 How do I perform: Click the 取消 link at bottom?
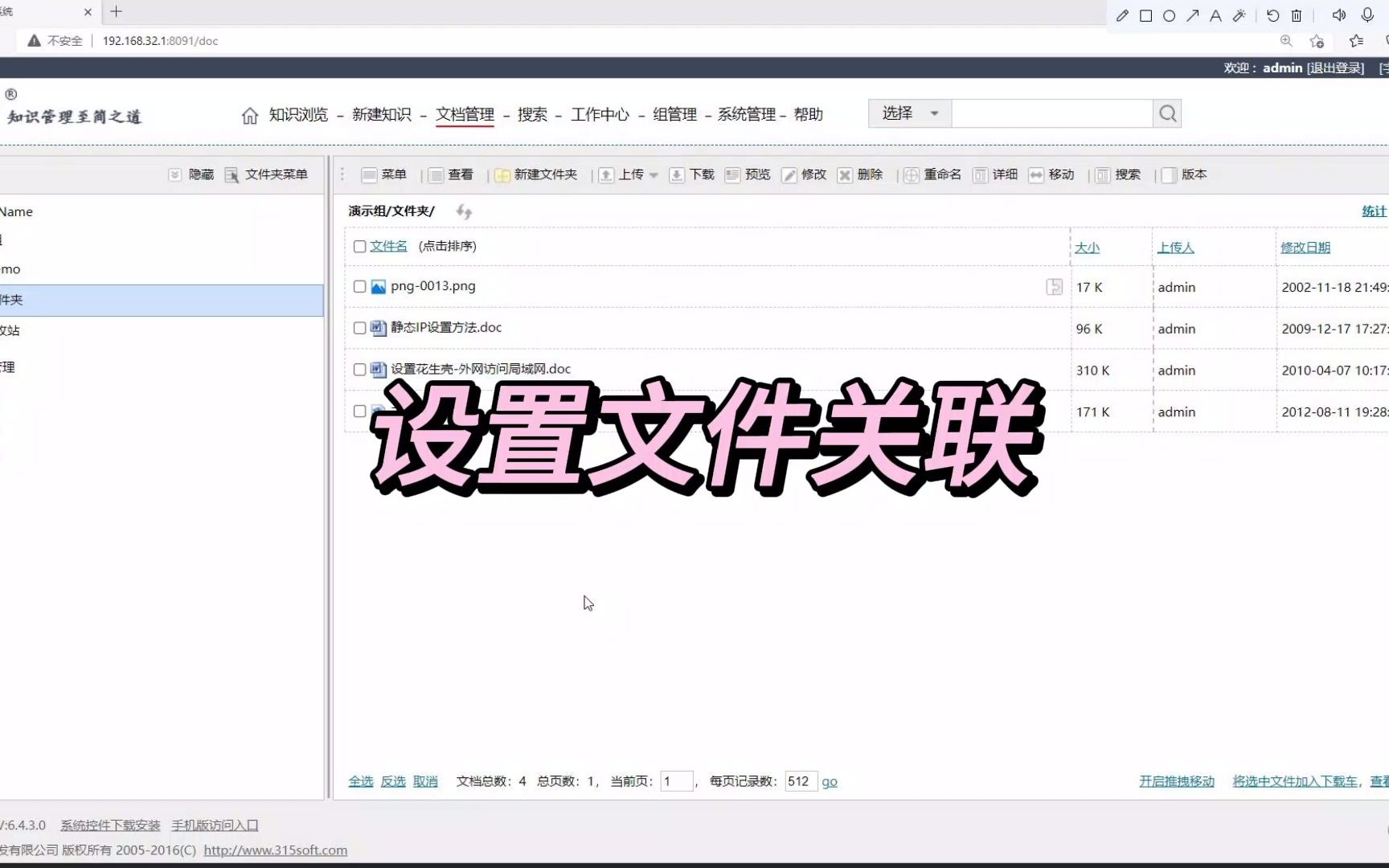[425, 781]
